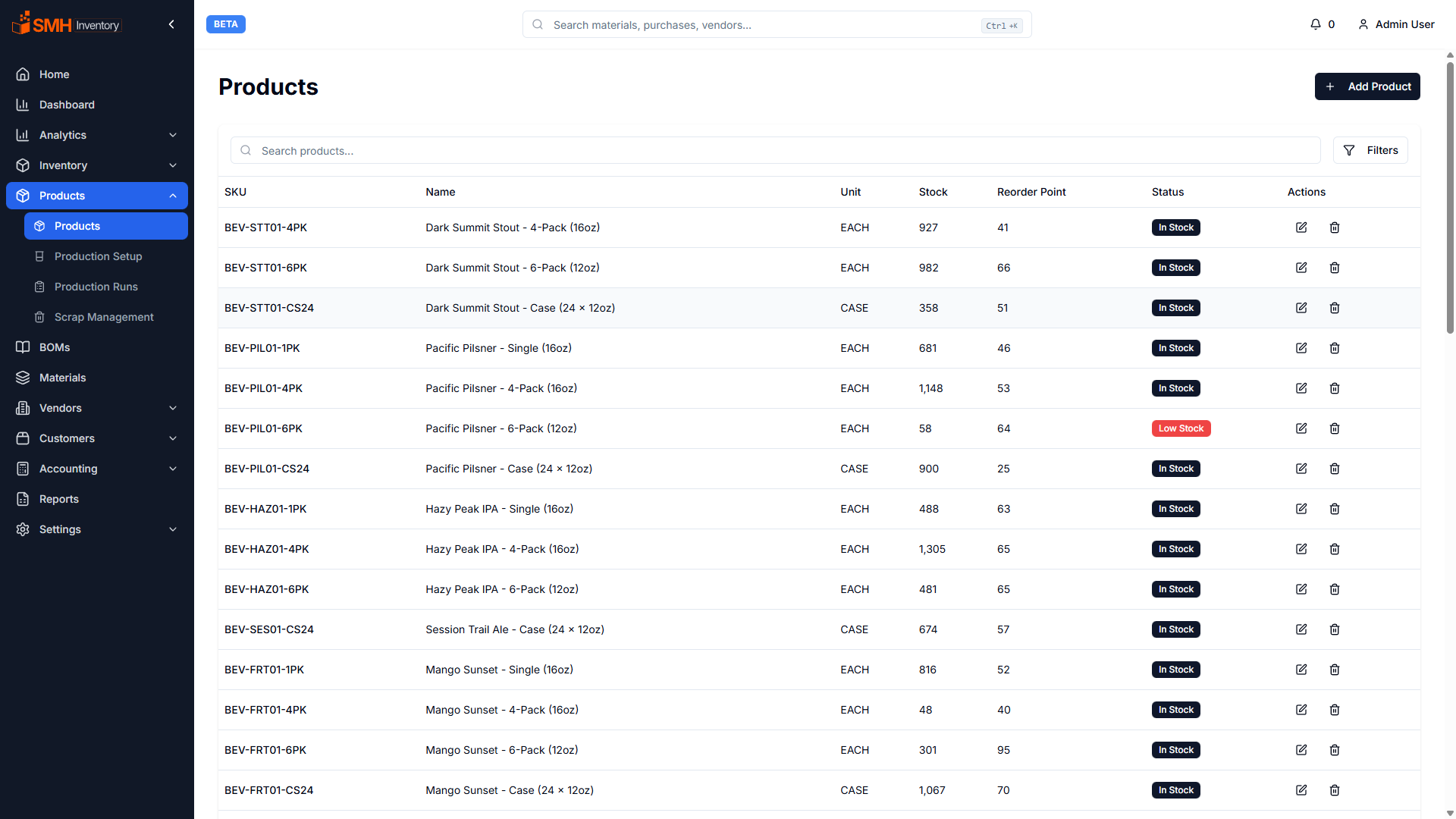Collapse sidebar with the arrow icon
1456x819 pixels.
pyautogui.click(x=171, y=24)
